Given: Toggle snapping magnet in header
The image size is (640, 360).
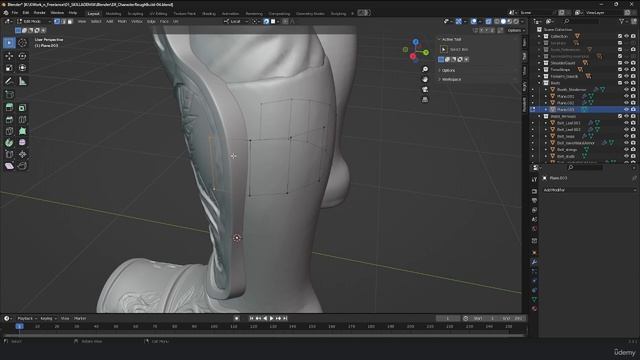Looking at the screenshot, I should [x=266, y=21].
